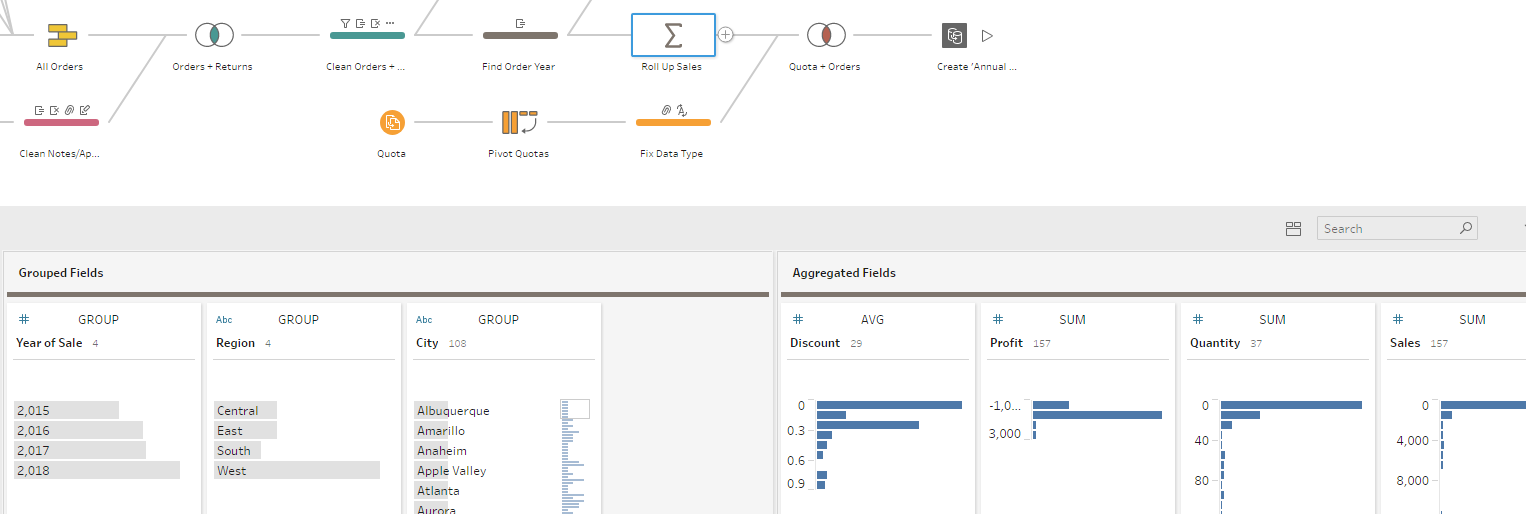1526x514 pixels.
Task: Select the 2,018 value in Year of Sale
Action: [x=33, y=471]
